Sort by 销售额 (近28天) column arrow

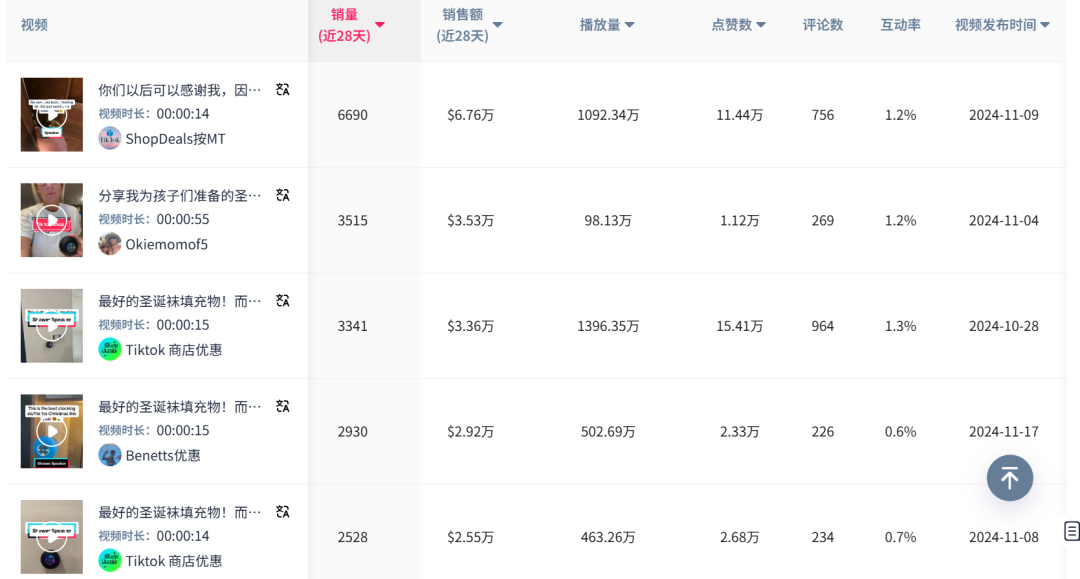[x=498, y=25]
